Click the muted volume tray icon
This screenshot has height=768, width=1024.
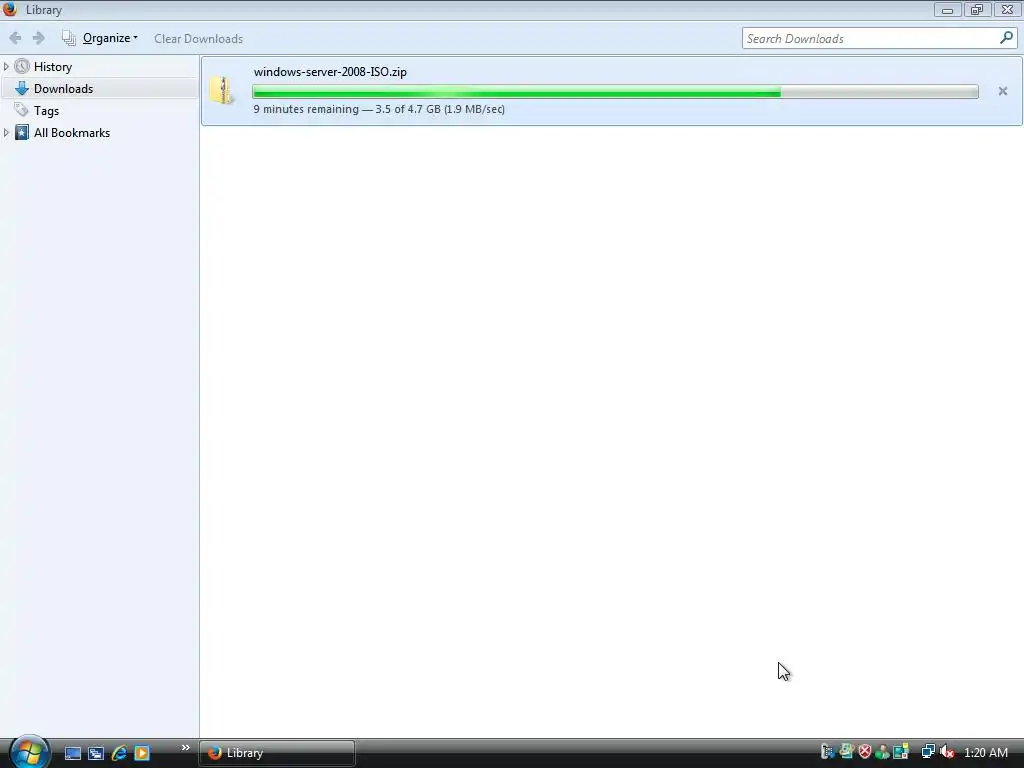[947, 752]
